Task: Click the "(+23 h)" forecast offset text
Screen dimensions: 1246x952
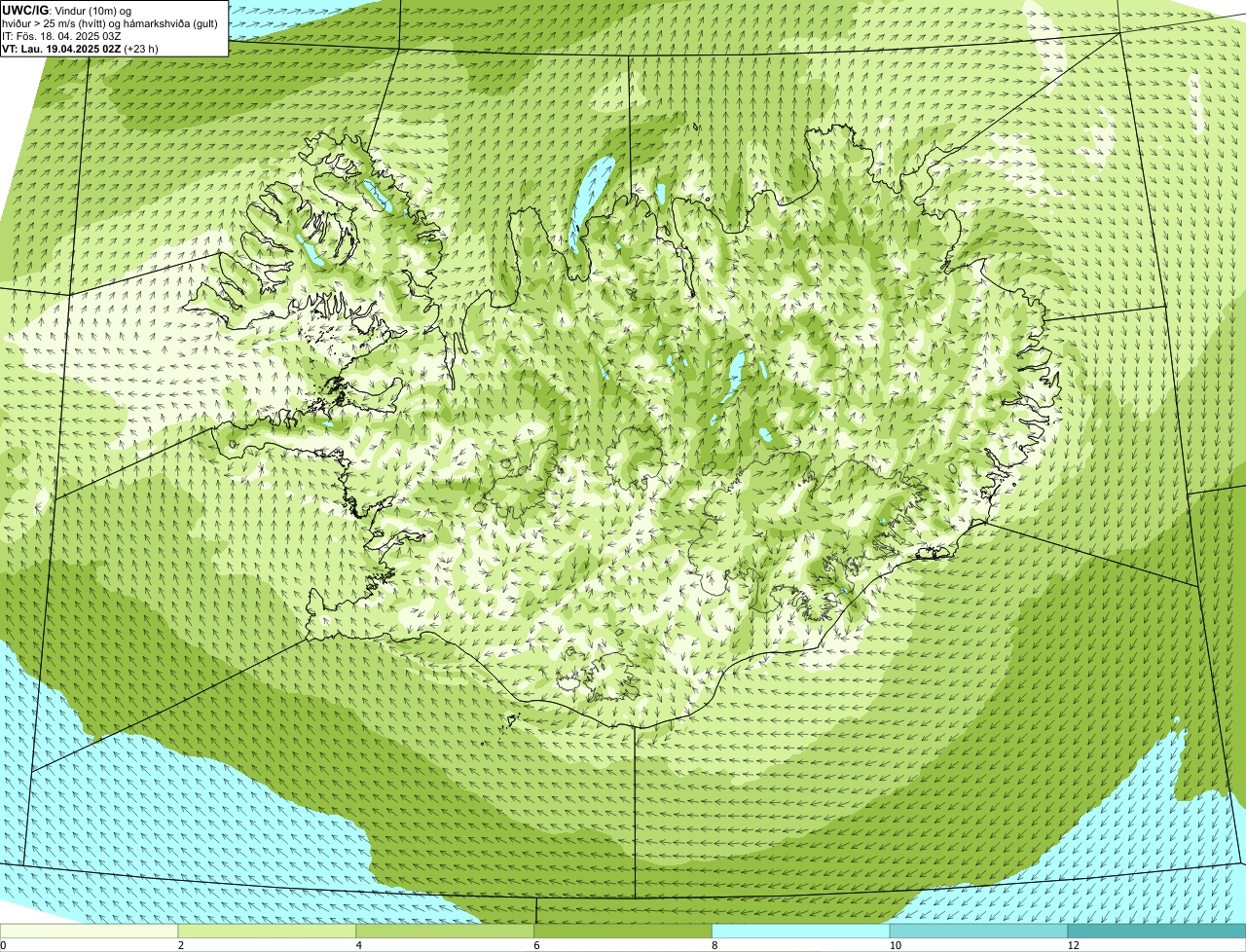Action: [140, 49]
